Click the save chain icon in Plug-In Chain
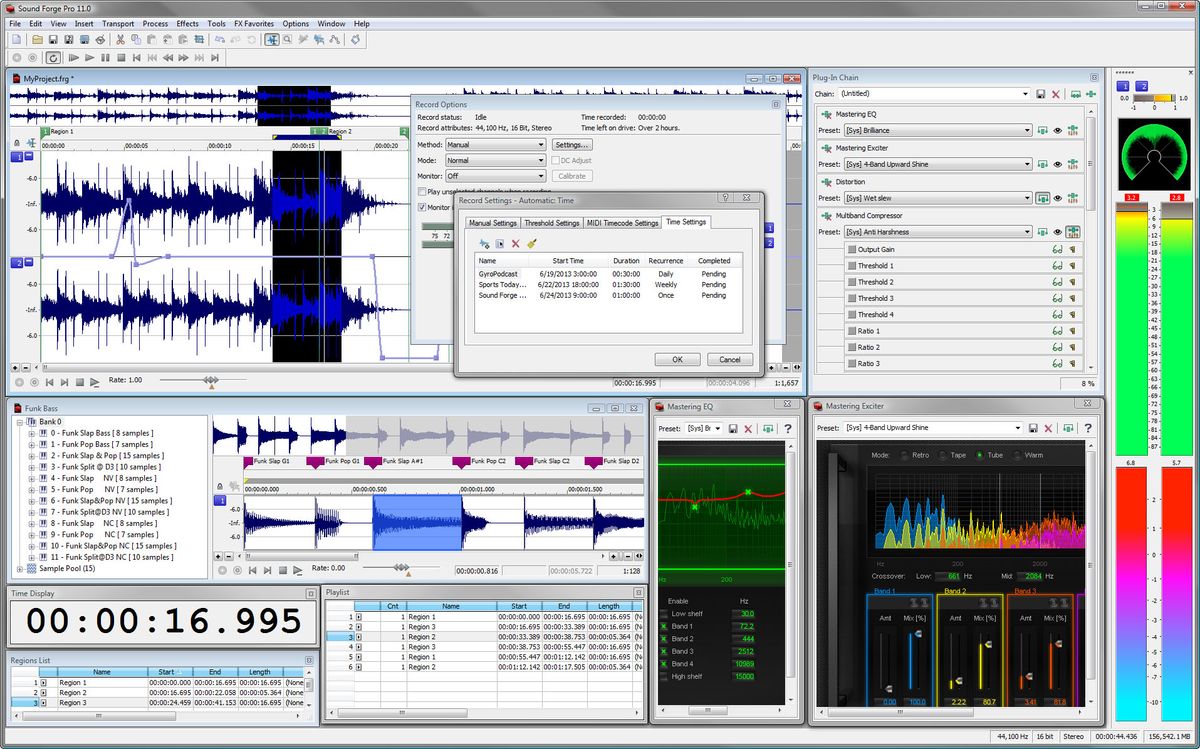Screen dimensions: 1200x749 1041,93
